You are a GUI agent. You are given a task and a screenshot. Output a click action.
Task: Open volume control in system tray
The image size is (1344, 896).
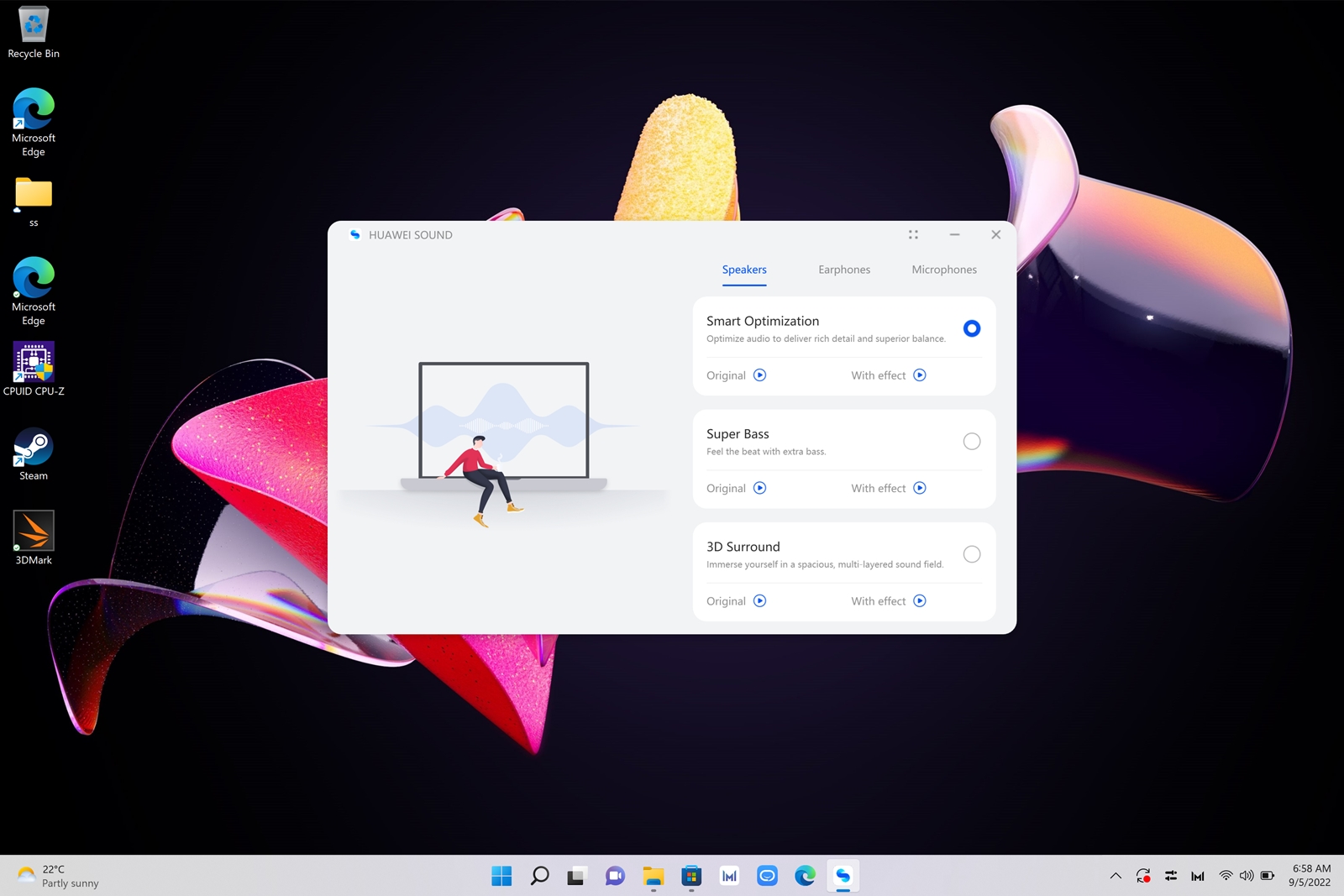(x=1247, y=876)
